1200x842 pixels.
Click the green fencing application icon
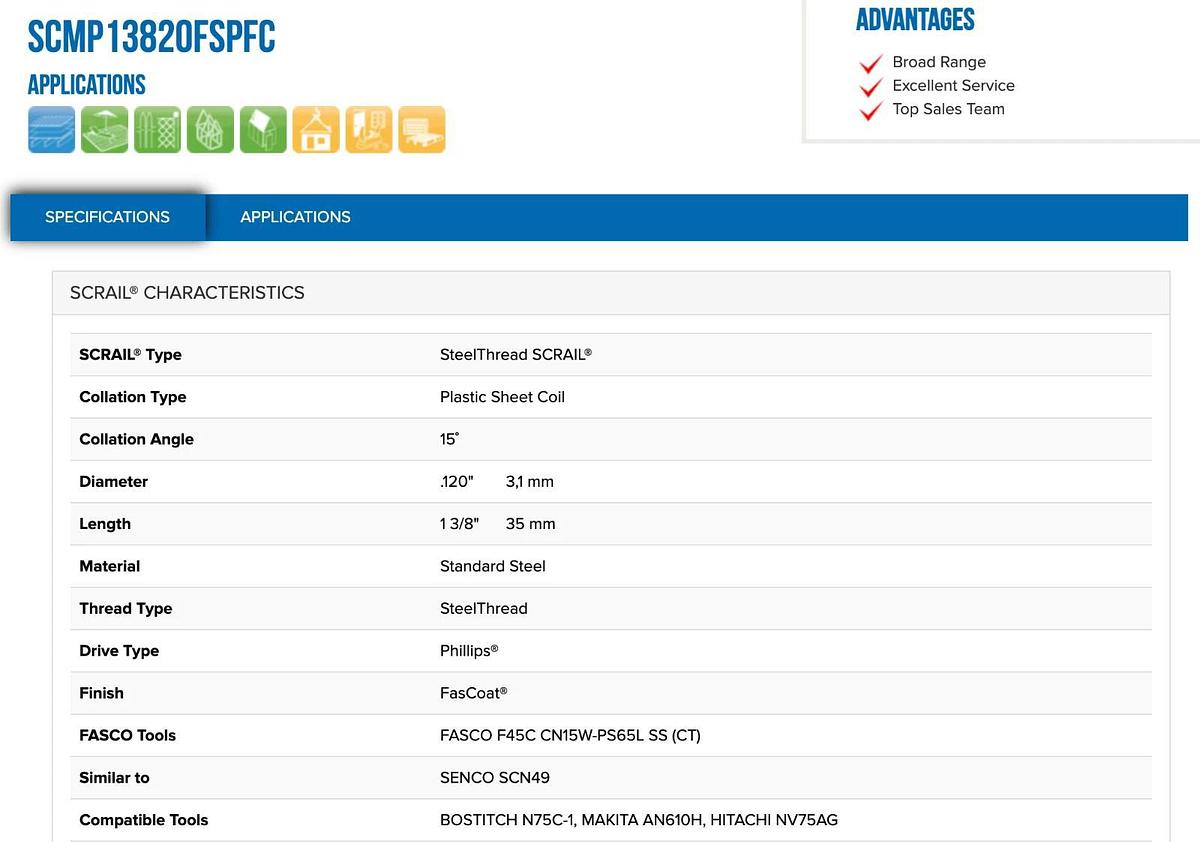click(157, 130)
